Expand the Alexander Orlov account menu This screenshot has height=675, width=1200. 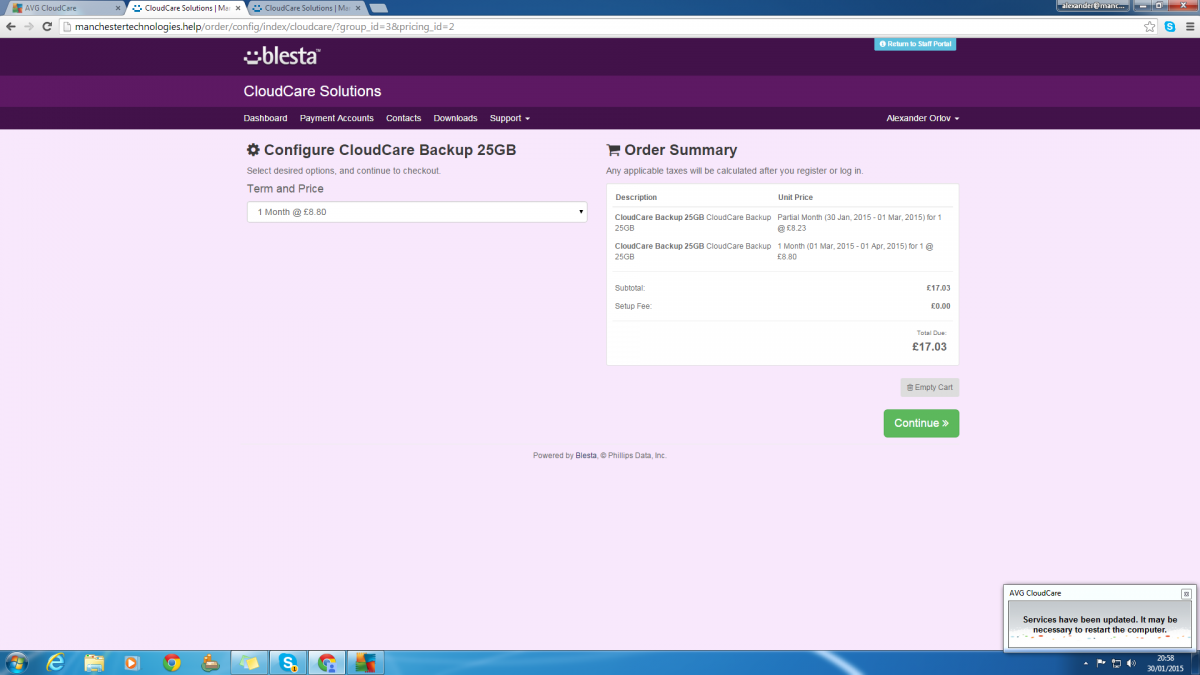click(923, 118)
